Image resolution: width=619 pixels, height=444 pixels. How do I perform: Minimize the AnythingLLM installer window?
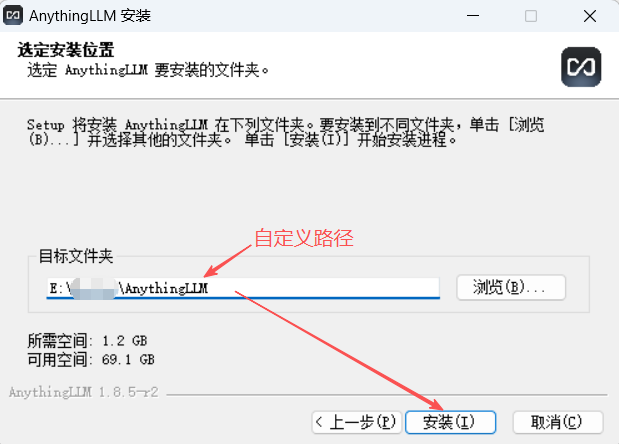[473, 16]
